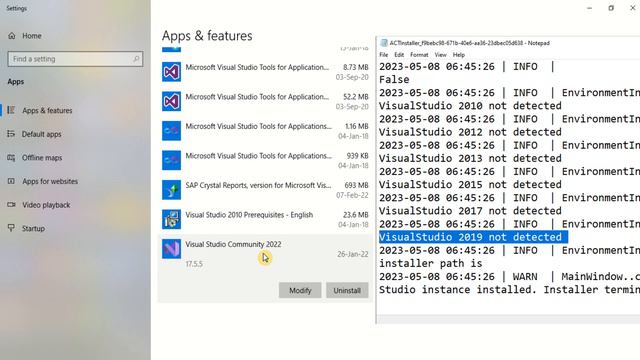Click the Apps & features page heading
The height and width of the screenshot is (360, 640).
207,36
